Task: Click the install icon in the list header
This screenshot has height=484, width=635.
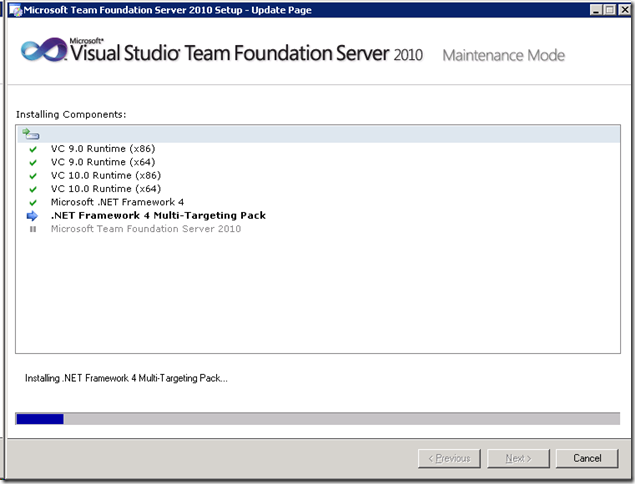Action: (31, 134)
